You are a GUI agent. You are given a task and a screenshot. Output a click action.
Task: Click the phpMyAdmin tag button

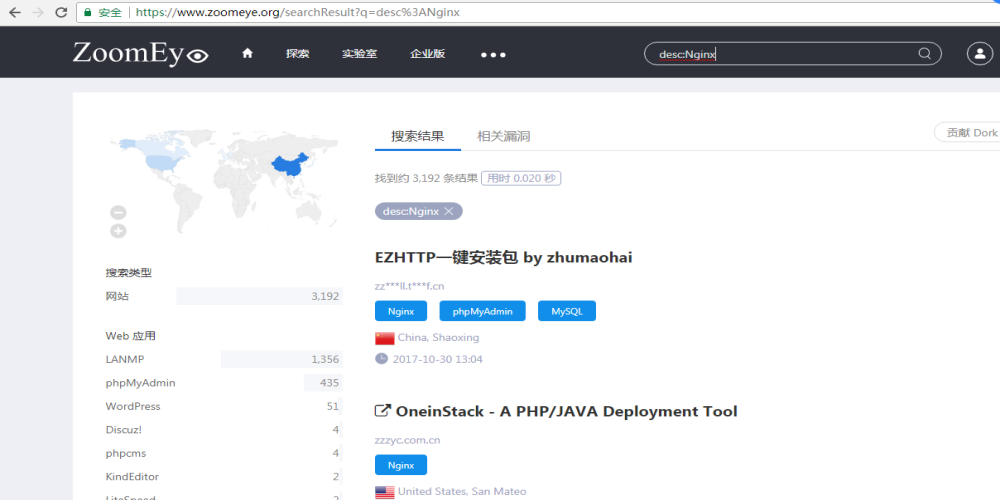483,311
